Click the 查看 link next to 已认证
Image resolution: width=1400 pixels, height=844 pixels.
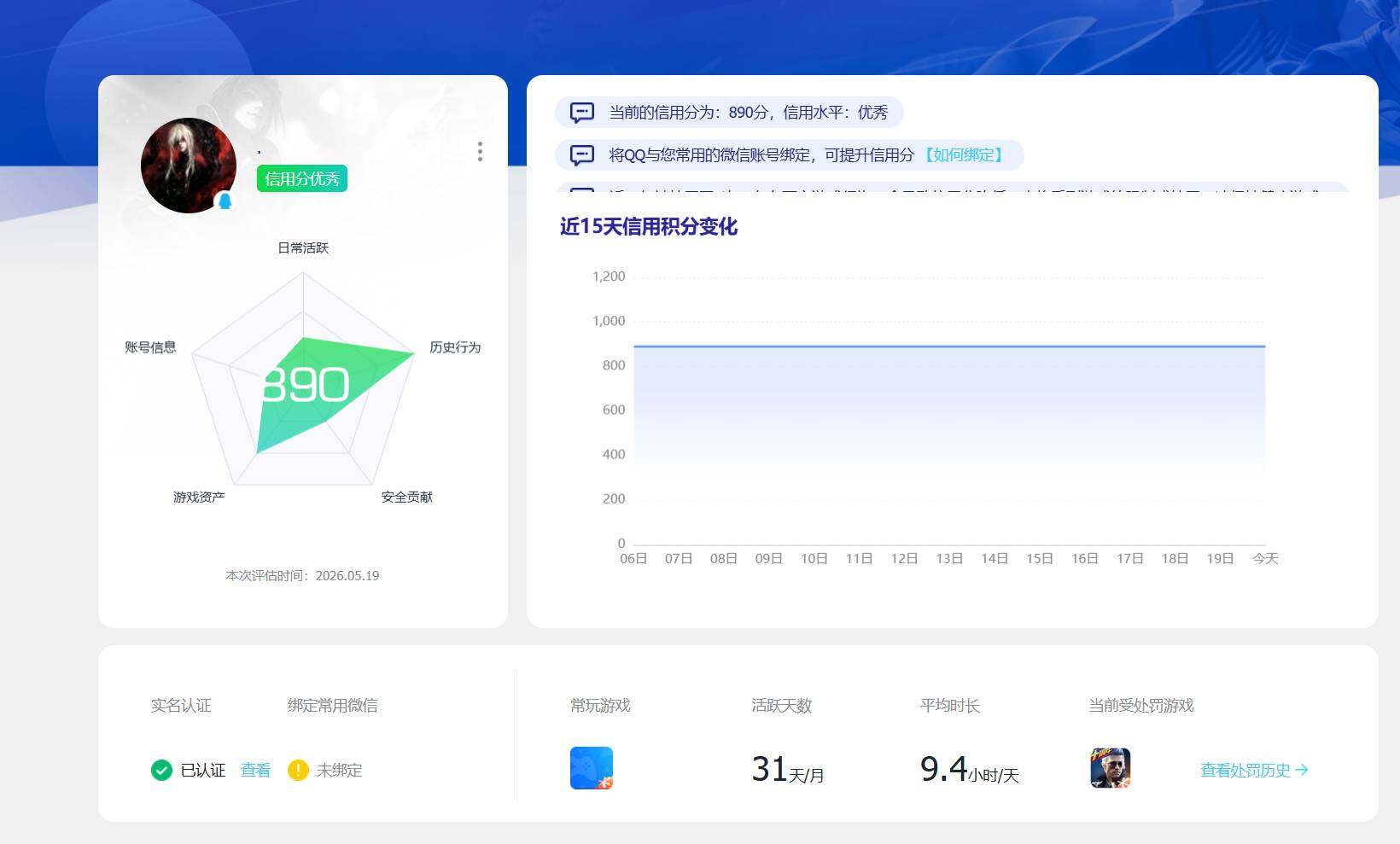click(x=255, y=770)
